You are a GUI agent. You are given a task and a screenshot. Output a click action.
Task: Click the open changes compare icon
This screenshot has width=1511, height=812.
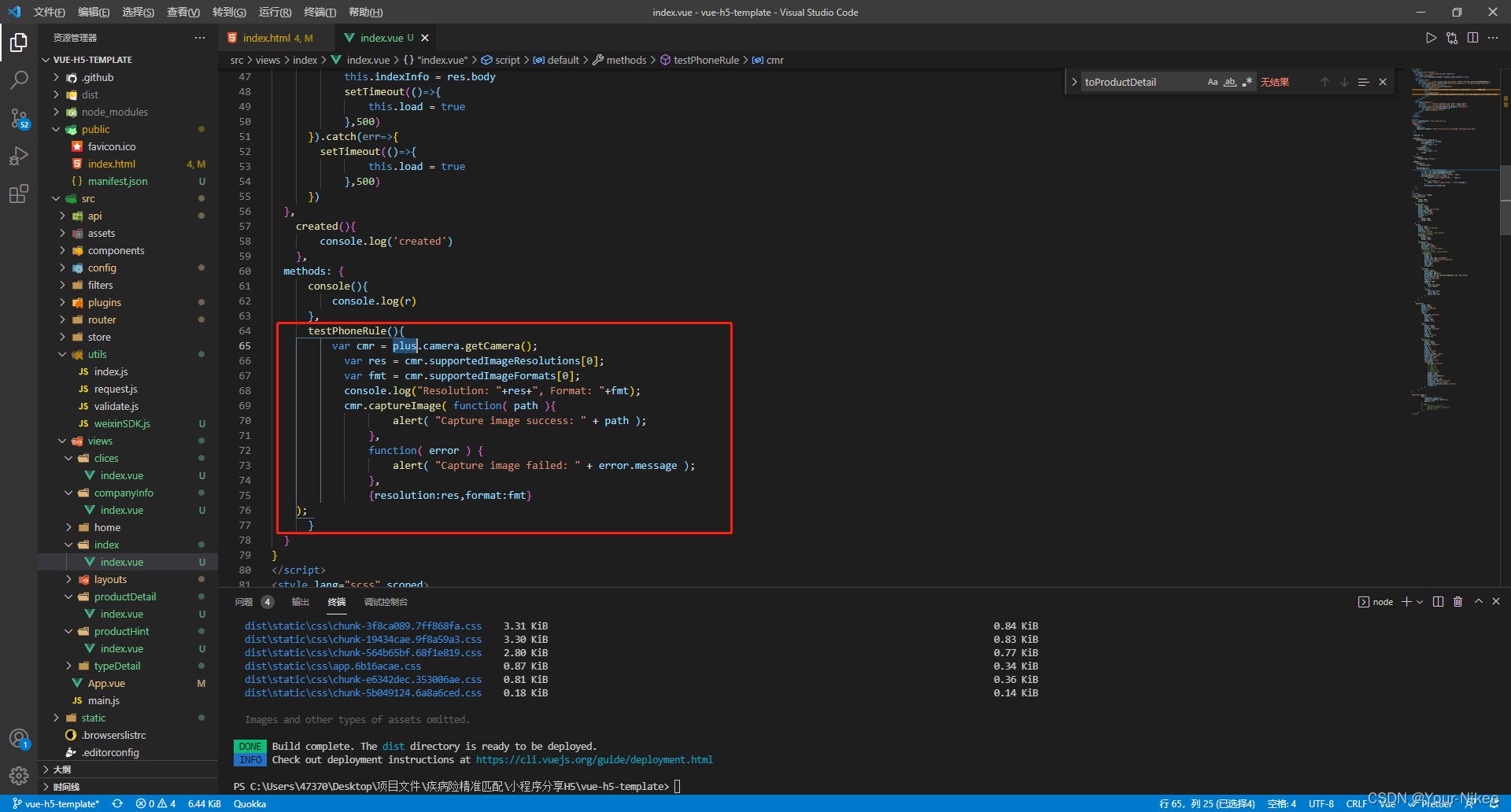coord(1452,38)
